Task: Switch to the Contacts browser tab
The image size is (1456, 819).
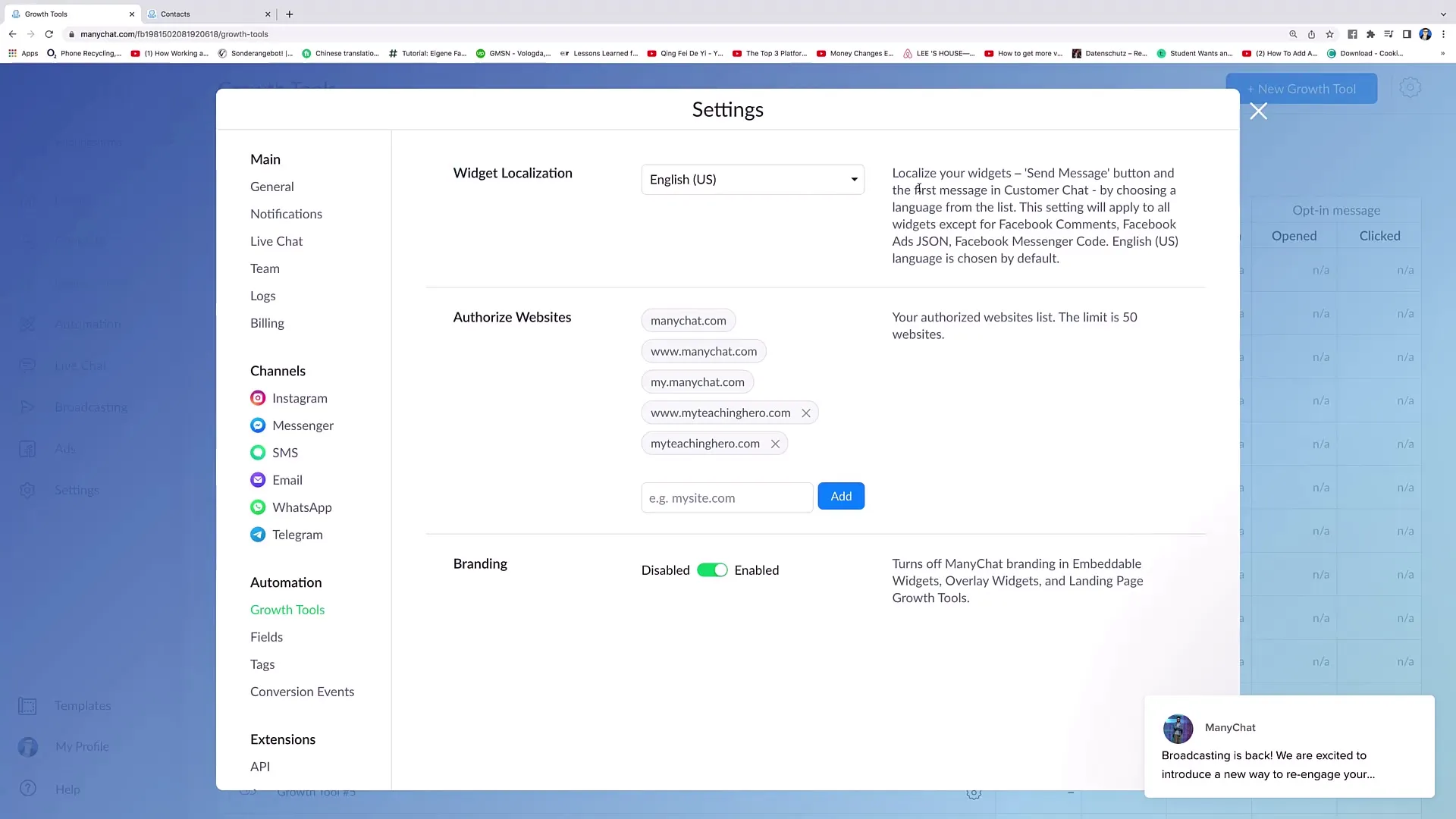Action: point(209,14)
